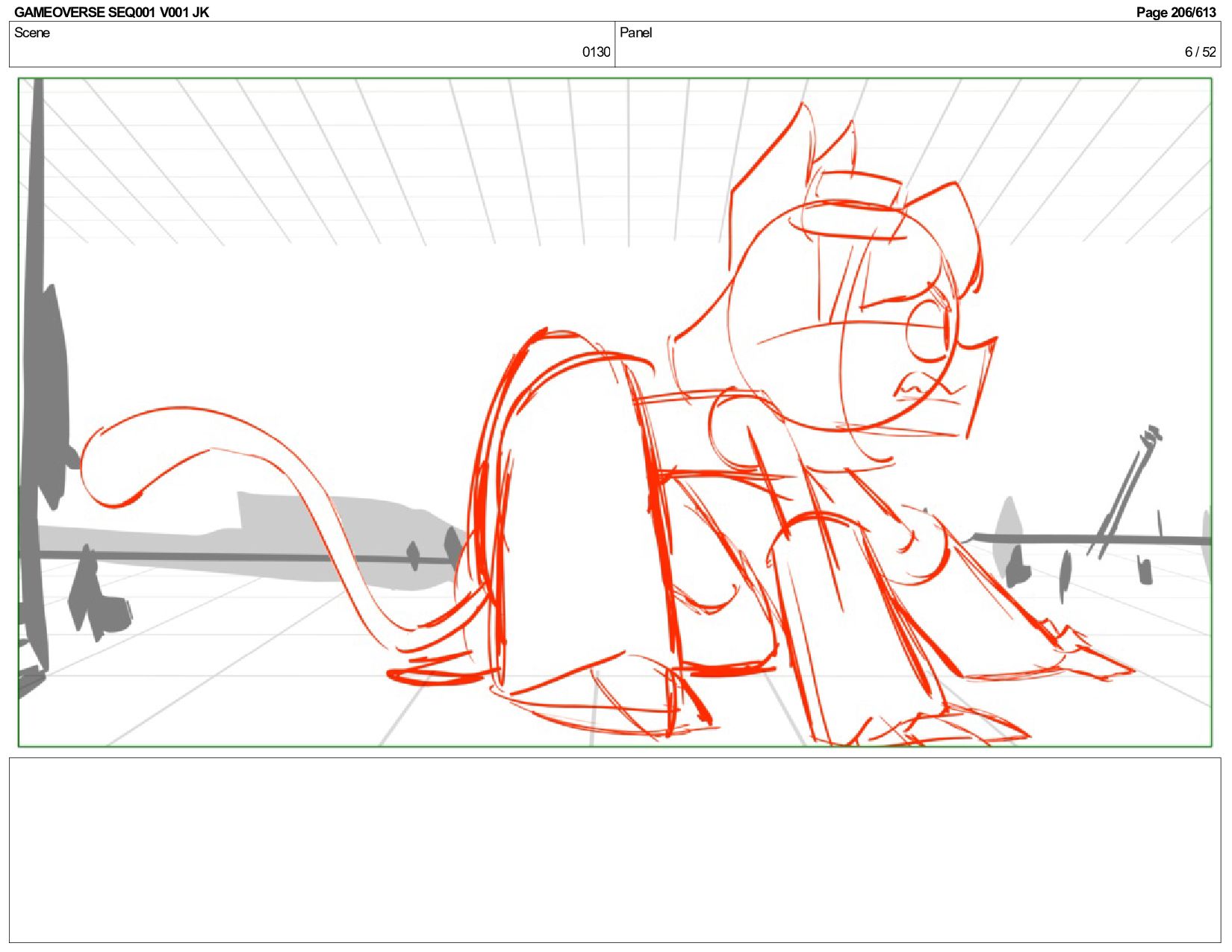Click the Scene label
This screenshot has width=1232, height=952.
pos(32,32)
